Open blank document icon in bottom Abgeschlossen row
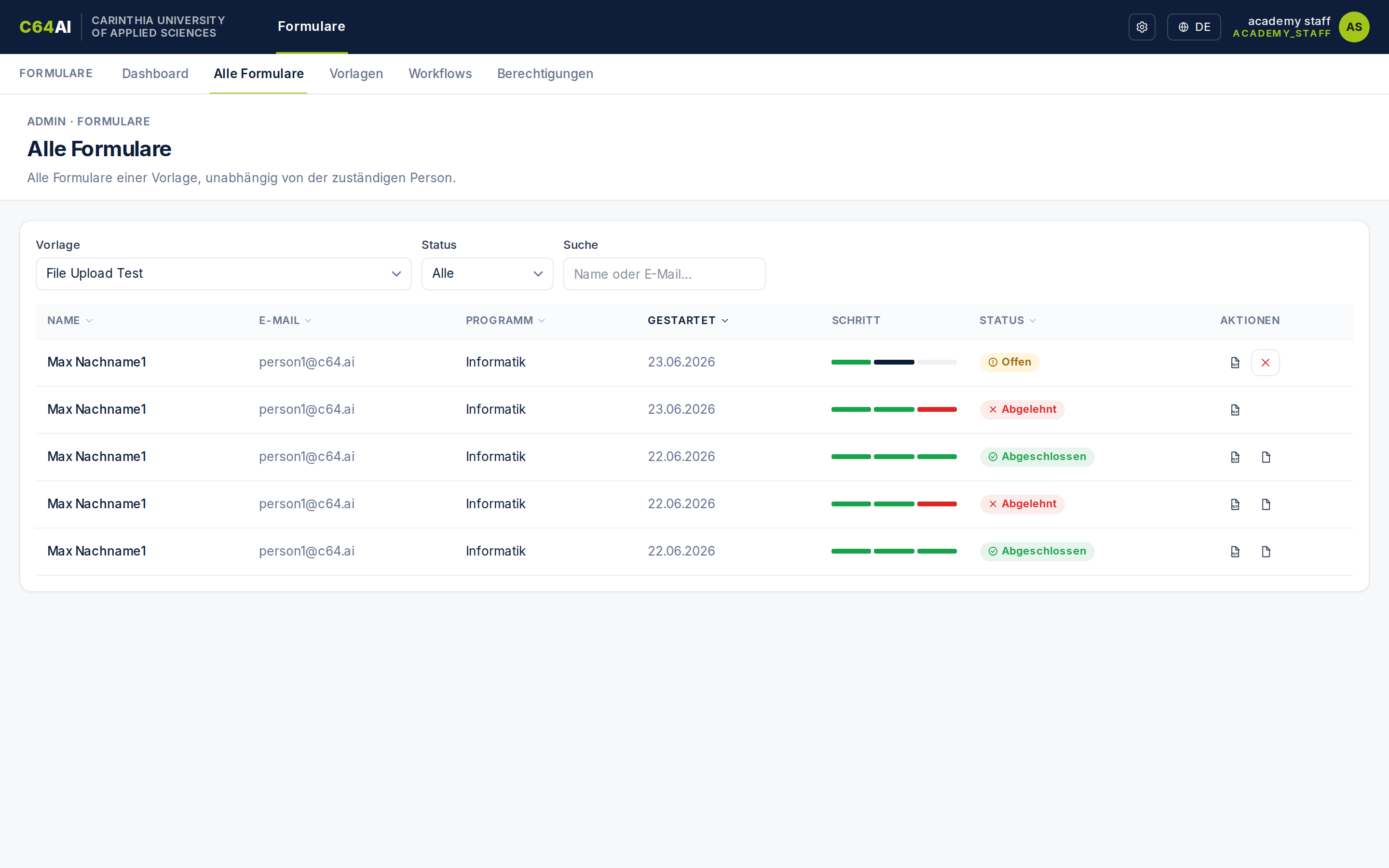Viewport: 1389px width, 868px height. point(1266,552)
